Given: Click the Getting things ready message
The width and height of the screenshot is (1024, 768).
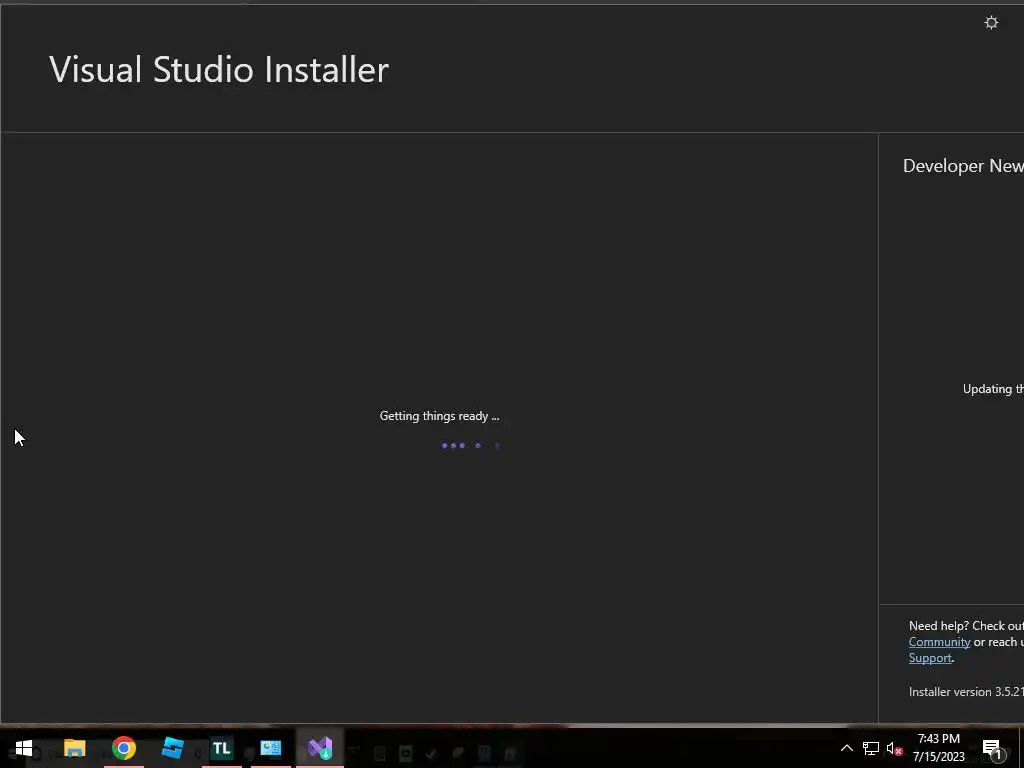Looking at the screenshot, I should [439, 416].
